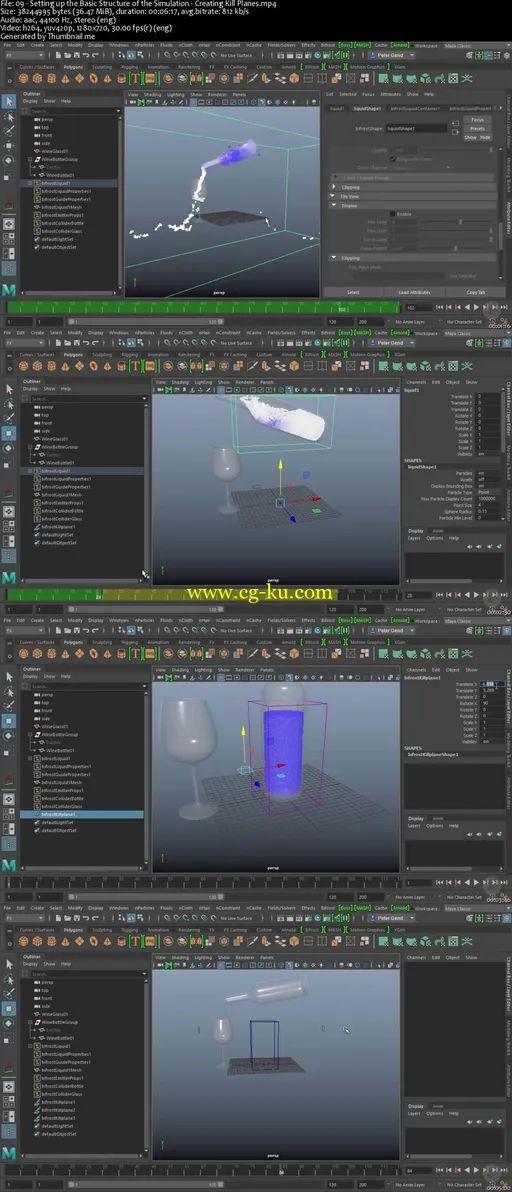Viewport: 512px width, 1192px height.
Task: Click the Hide button beside Show in Attribute Editor
Action: (485, 138)
